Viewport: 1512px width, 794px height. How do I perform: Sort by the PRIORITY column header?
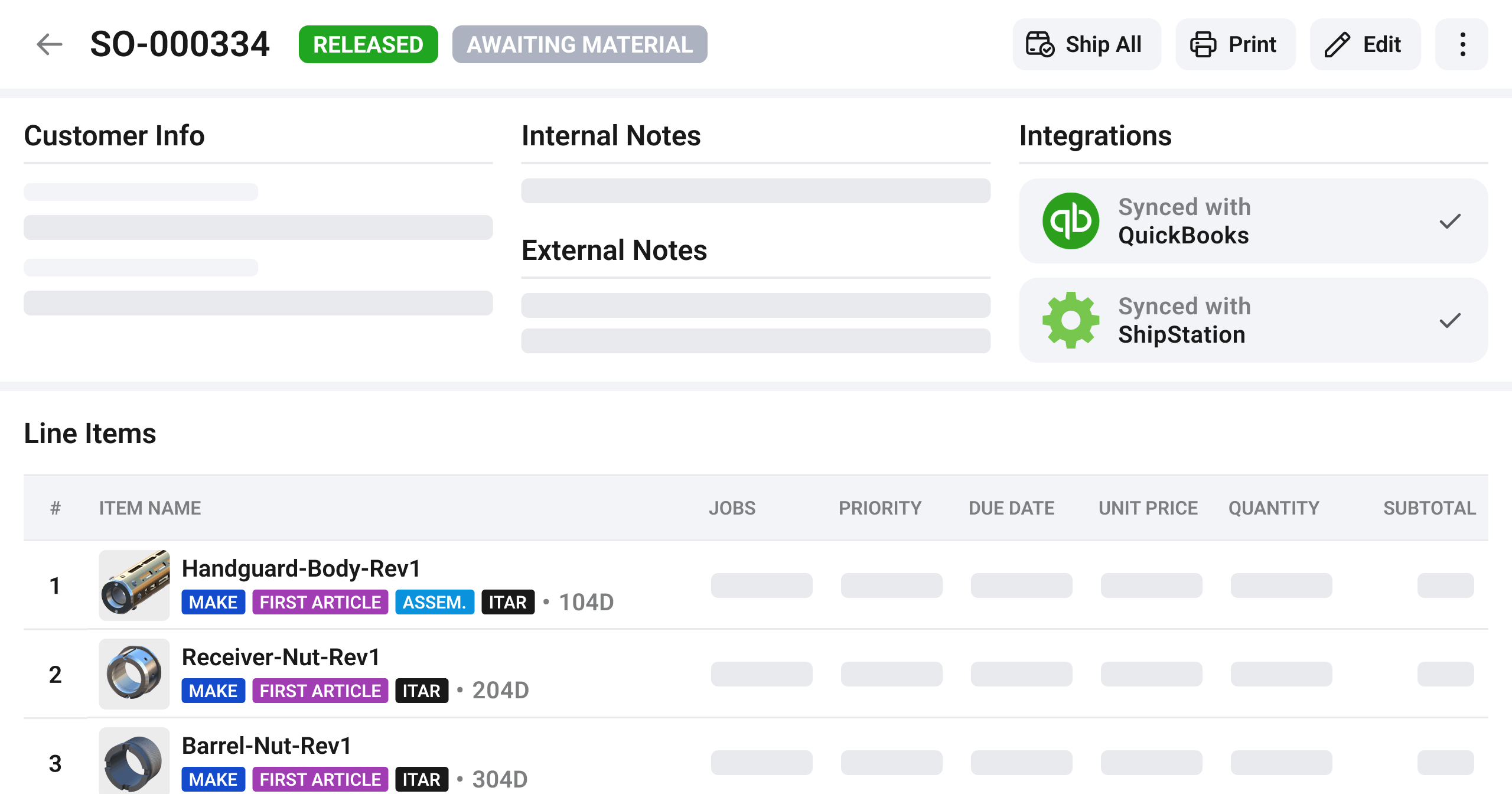(880, 508)
